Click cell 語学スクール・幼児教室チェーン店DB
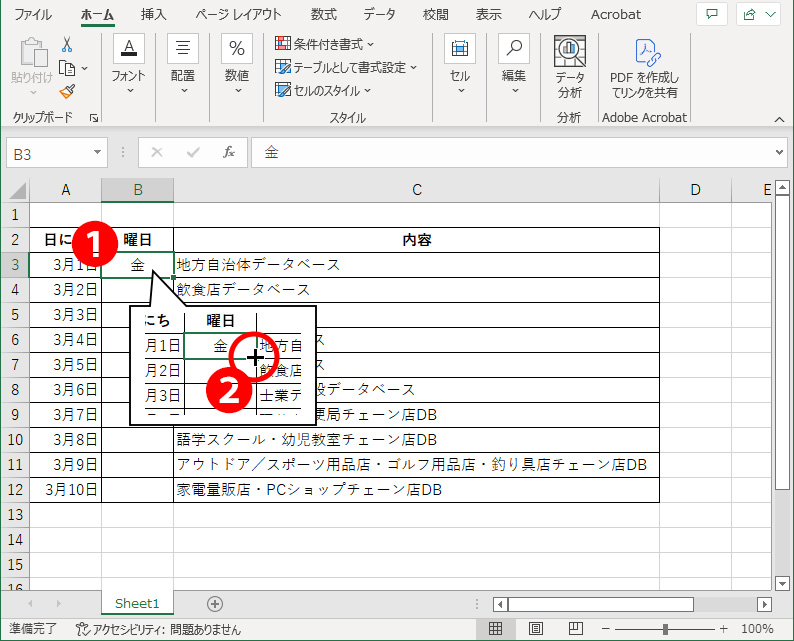 [x=416, y=439]
